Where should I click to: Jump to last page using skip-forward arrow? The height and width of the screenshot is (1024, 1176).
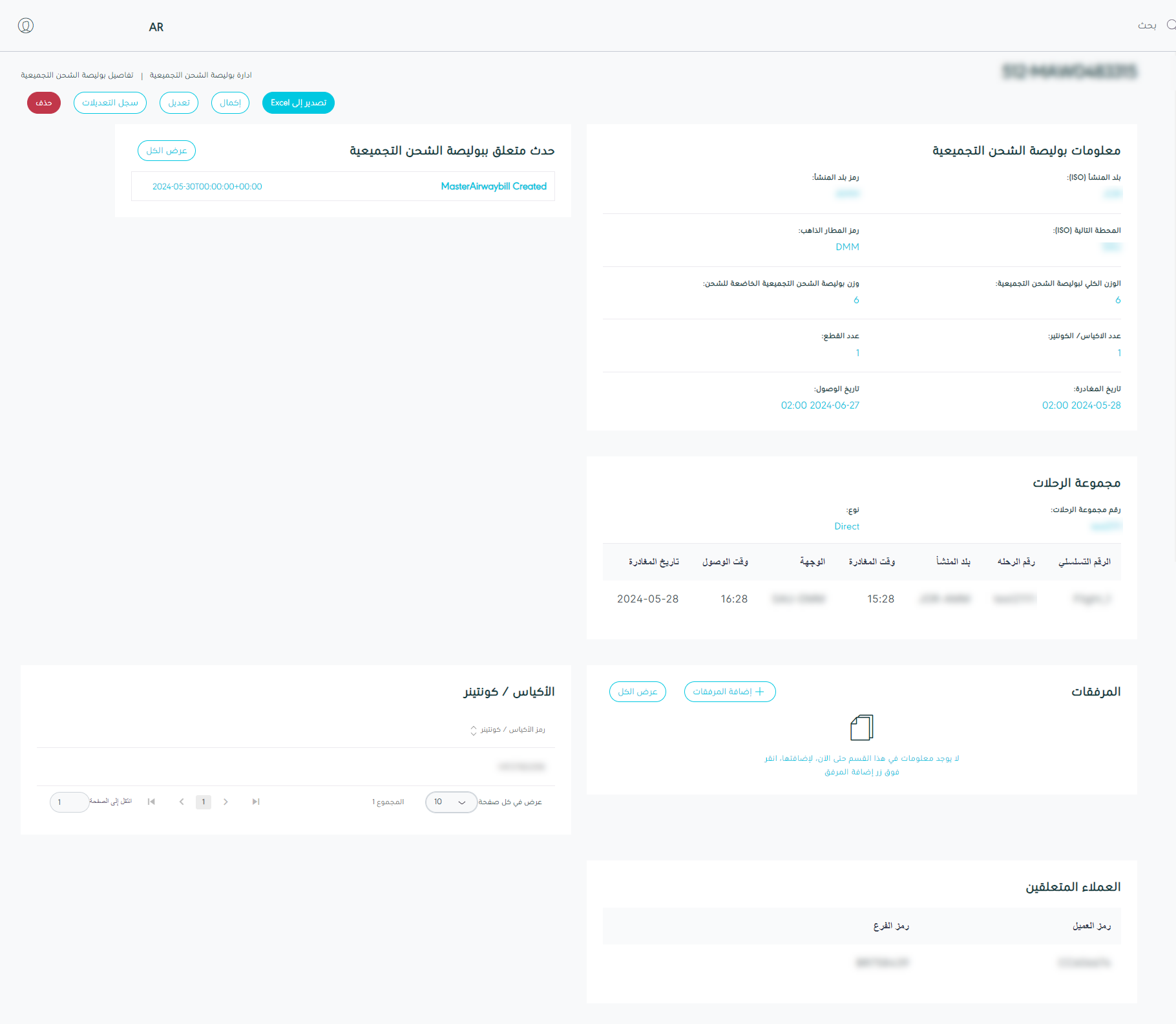click(x=256, y=802)
